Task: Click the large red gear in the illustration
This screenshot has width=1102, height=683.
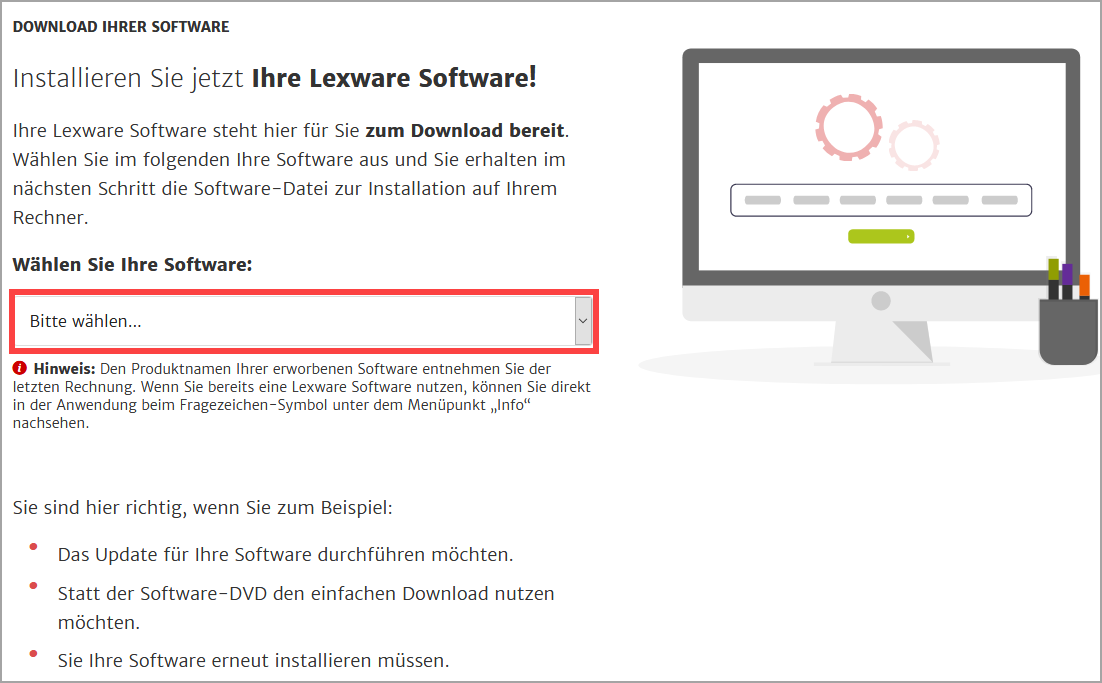Action: (848, 127)
